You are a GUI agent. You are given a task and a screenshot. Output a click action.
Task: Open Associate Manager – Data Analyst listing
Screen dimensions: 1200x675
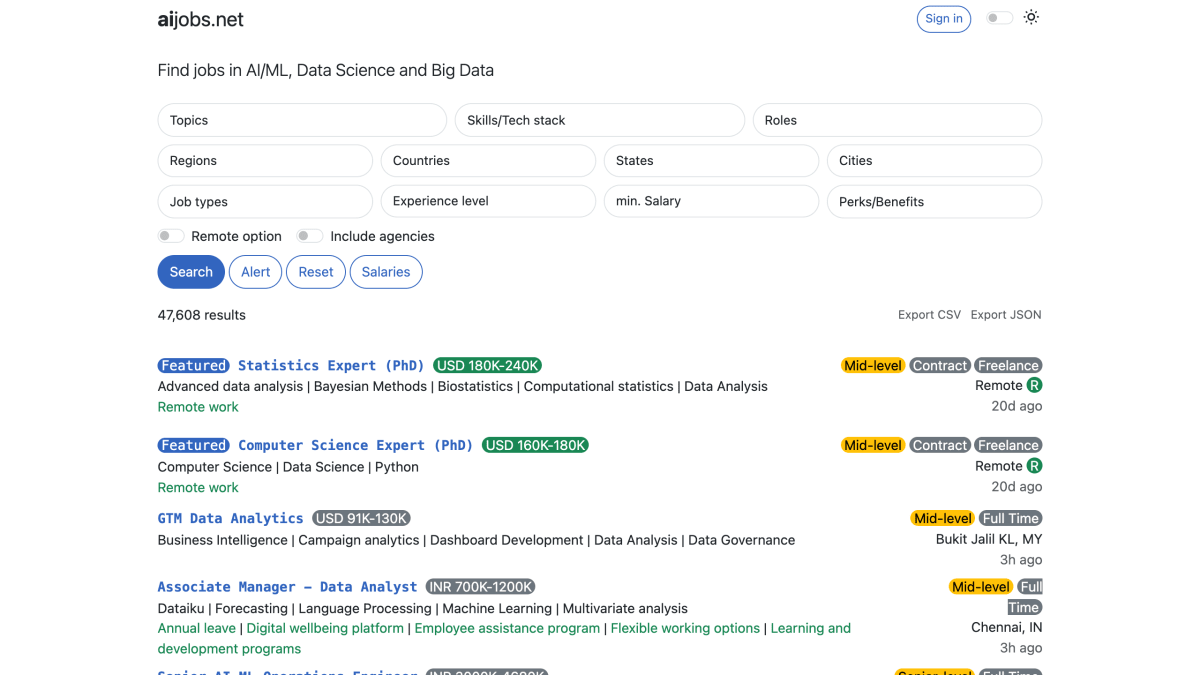tap(287, 587)
